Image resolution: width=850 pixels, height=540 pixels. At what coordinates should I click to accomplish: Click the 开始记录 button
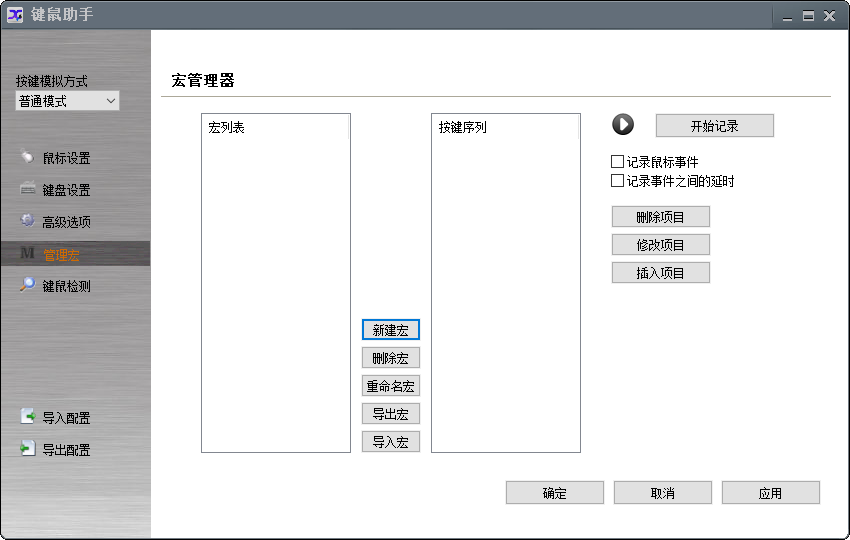tap(714, 126)
